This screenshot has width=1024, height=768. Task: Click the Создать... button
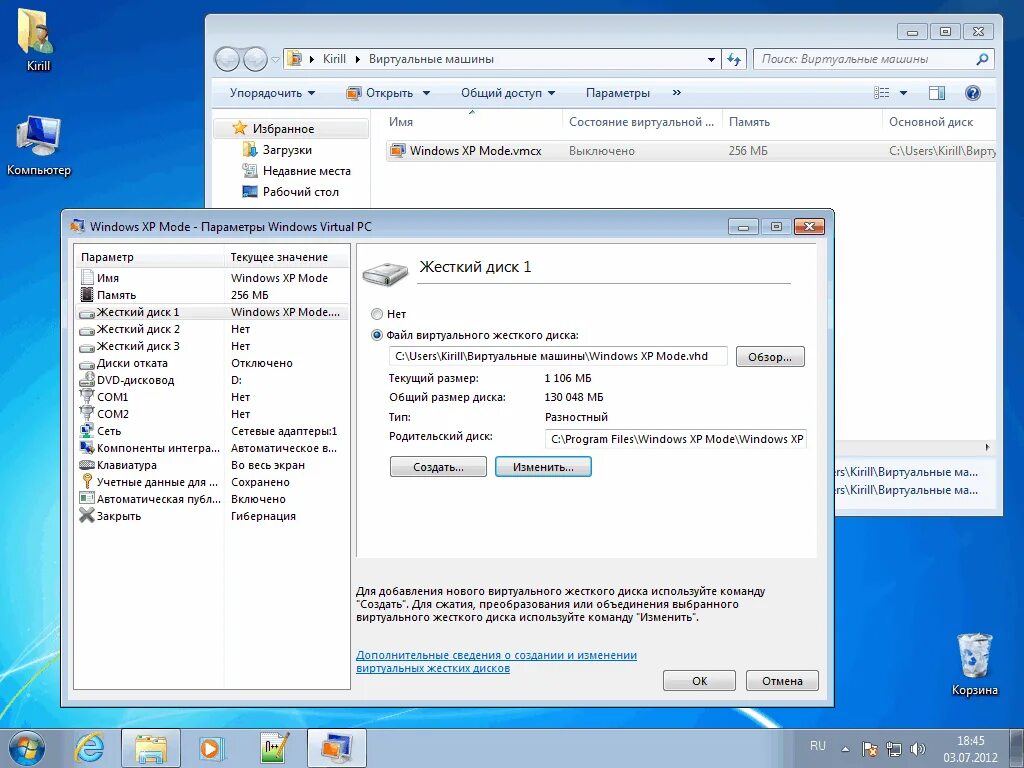tap(438, 467)
